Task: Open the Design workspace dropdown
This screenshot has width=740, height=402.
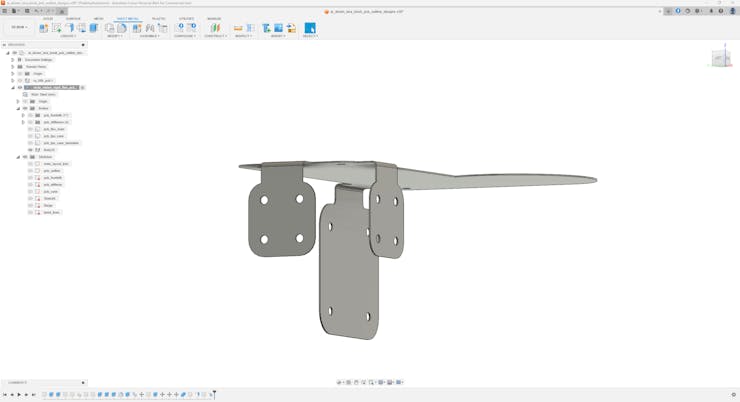Action: (x=19, y=28)
